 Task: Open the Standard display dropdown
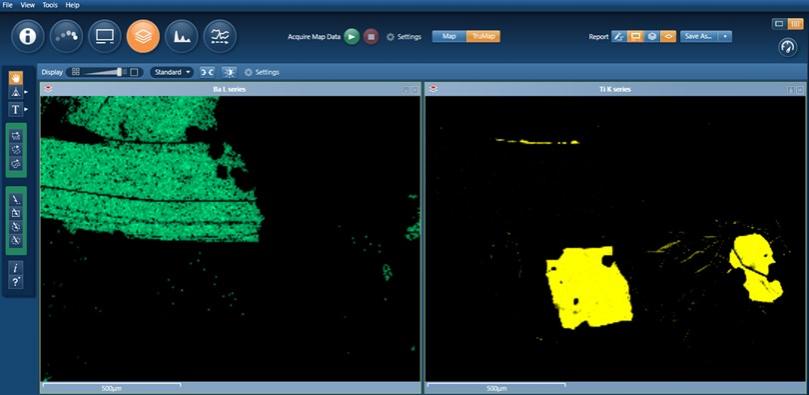(x=172, y=72)
